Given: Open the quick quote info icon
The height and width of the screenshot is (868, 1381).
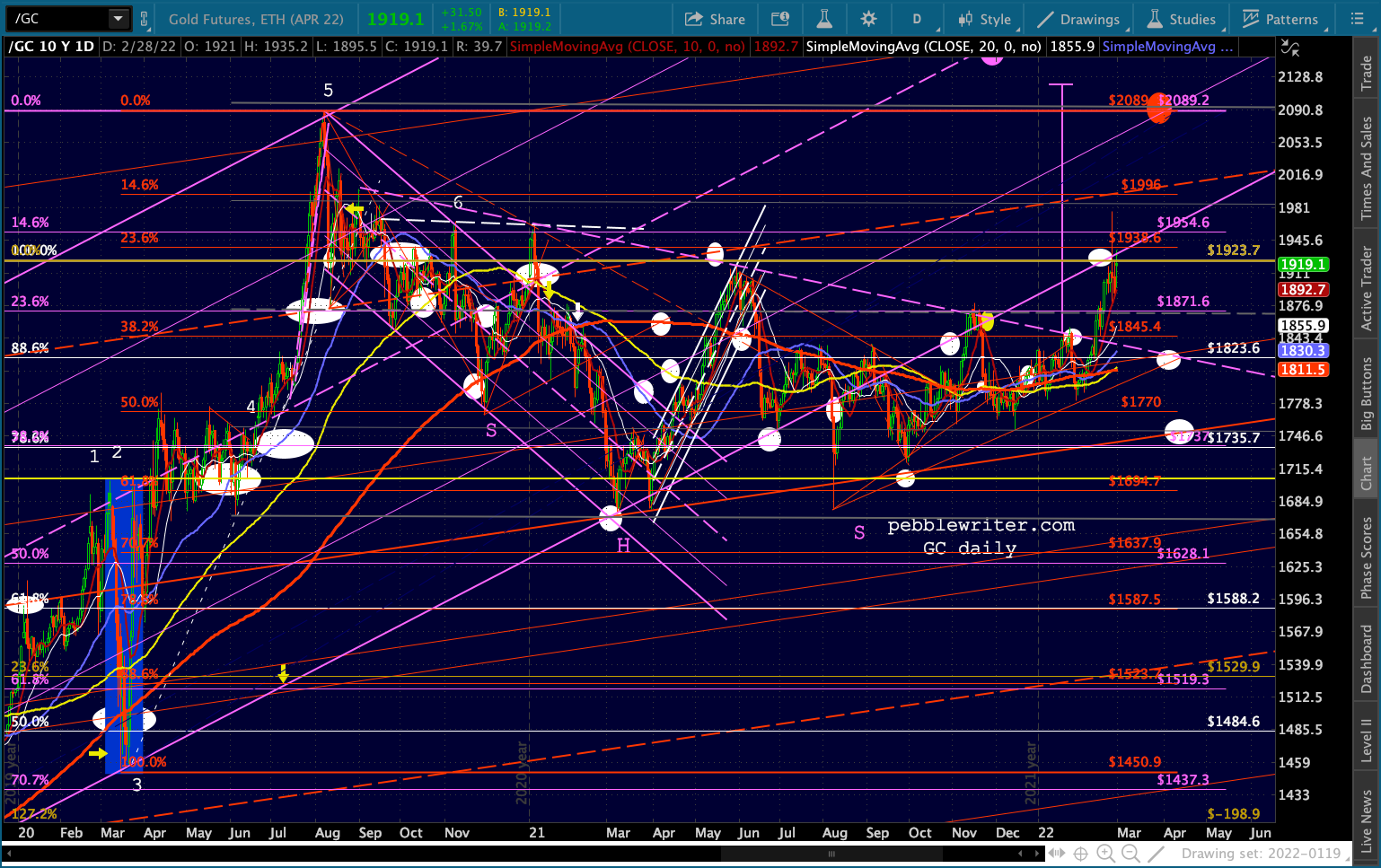Looking at the screenshot, I should [x=780, y=19].
